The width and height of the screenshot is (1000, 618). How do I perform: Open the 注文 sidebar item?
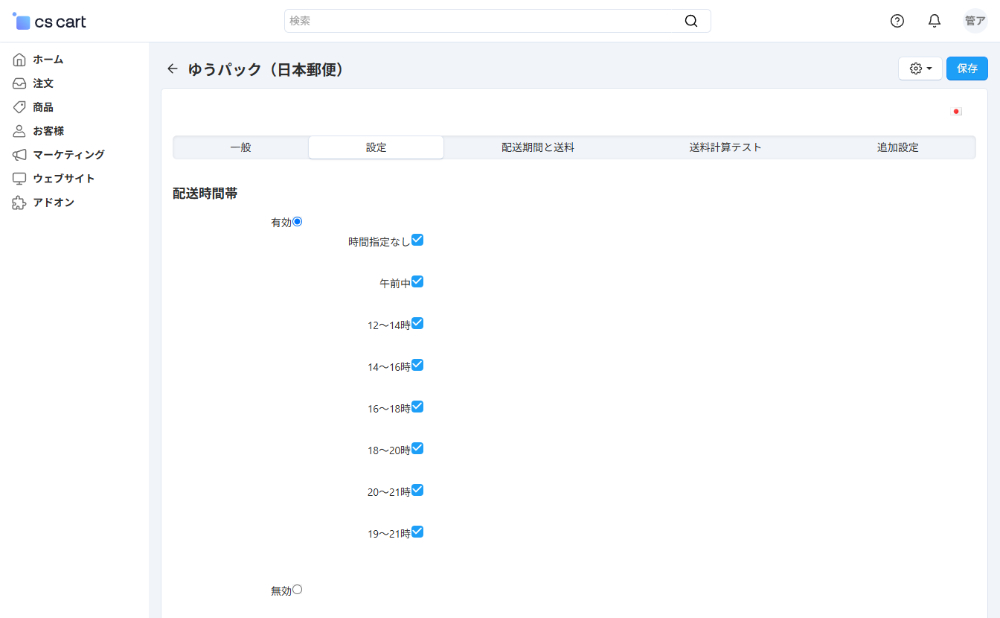[x=43, y=83]
